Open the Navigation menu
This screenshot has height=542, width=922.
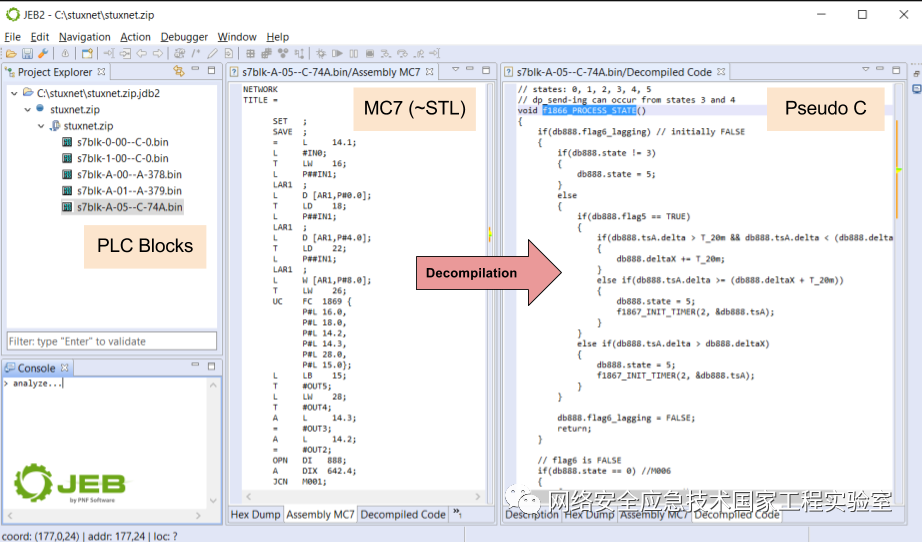85,37
